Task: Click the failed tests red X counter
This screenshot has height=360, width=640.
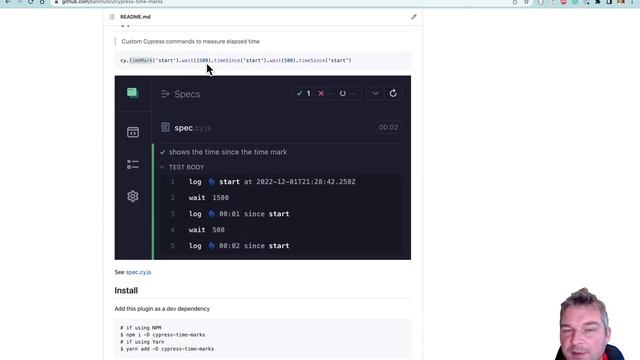Action: (325, 93)
